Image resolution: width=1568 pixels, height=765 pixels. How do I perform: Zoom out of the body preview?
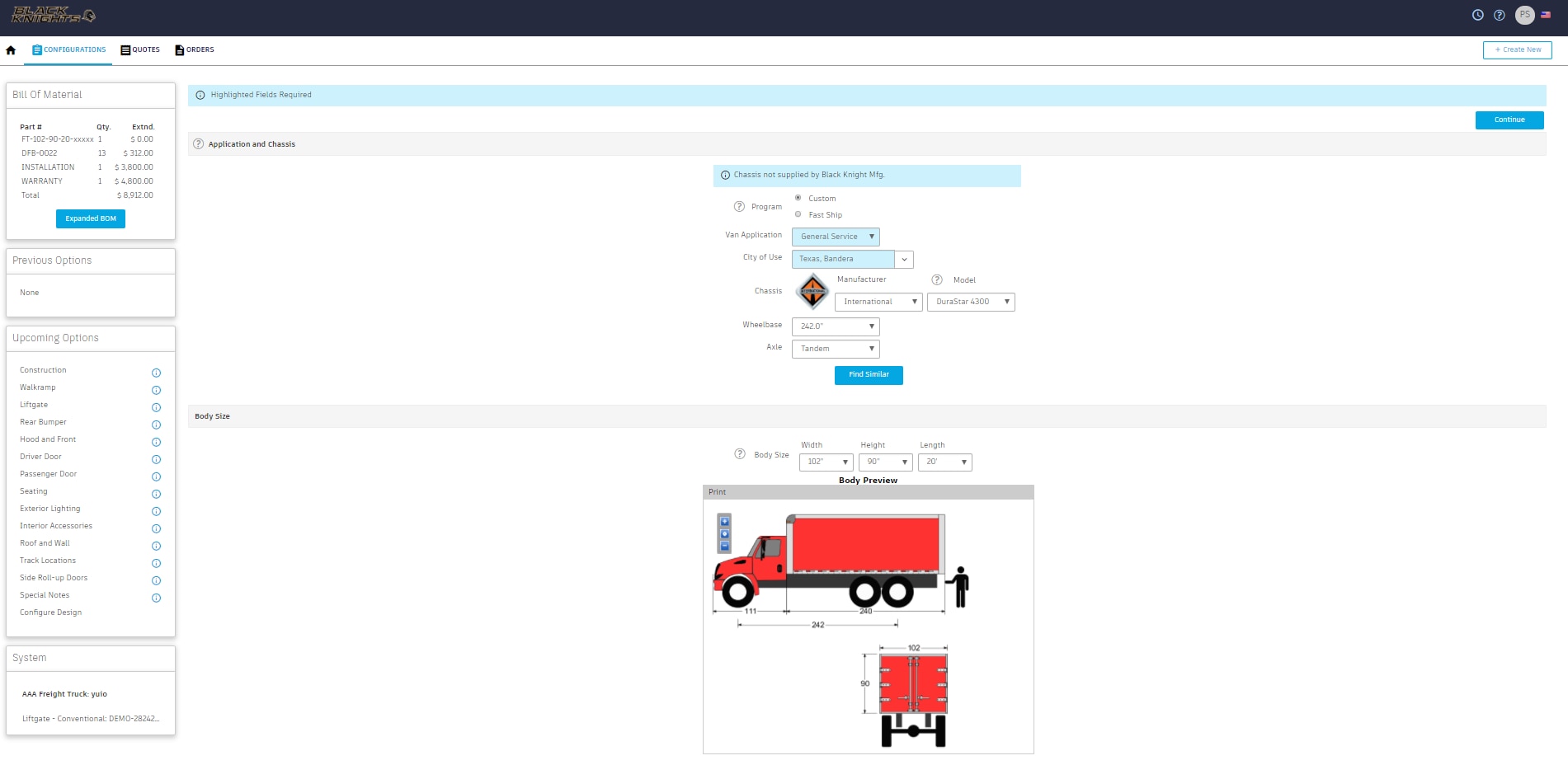point(725,546)
